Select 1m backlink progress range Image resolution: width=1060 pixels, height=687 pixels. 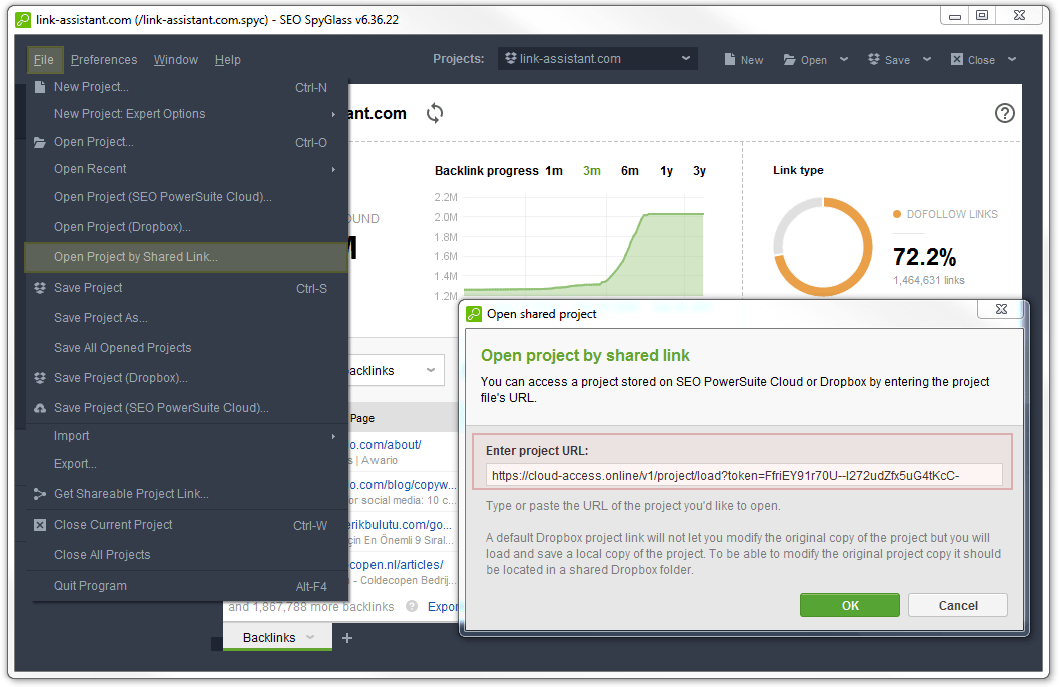click(x=554, y=170)
